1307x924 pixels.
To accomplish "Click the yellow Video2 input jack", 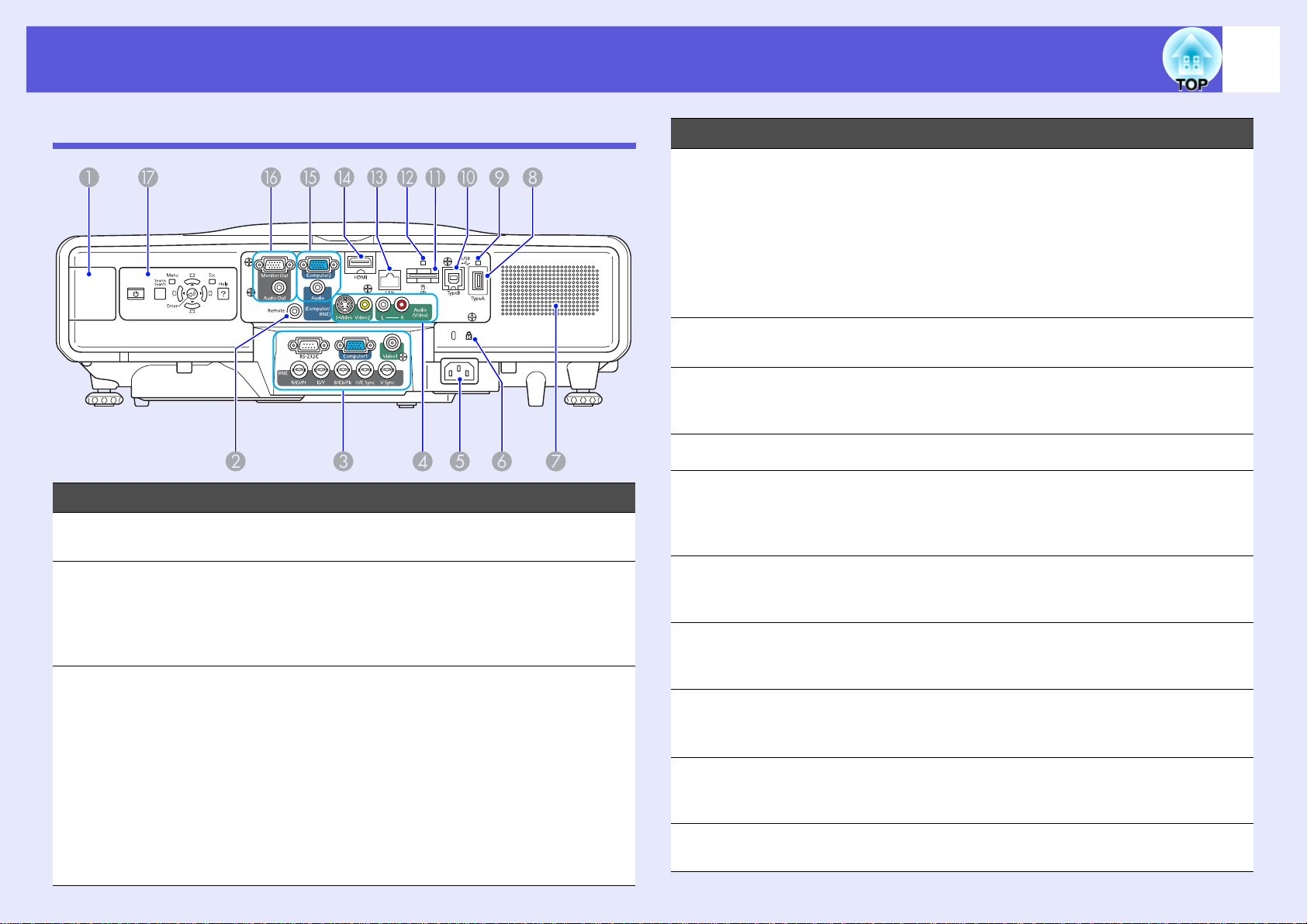I will 364,305.
